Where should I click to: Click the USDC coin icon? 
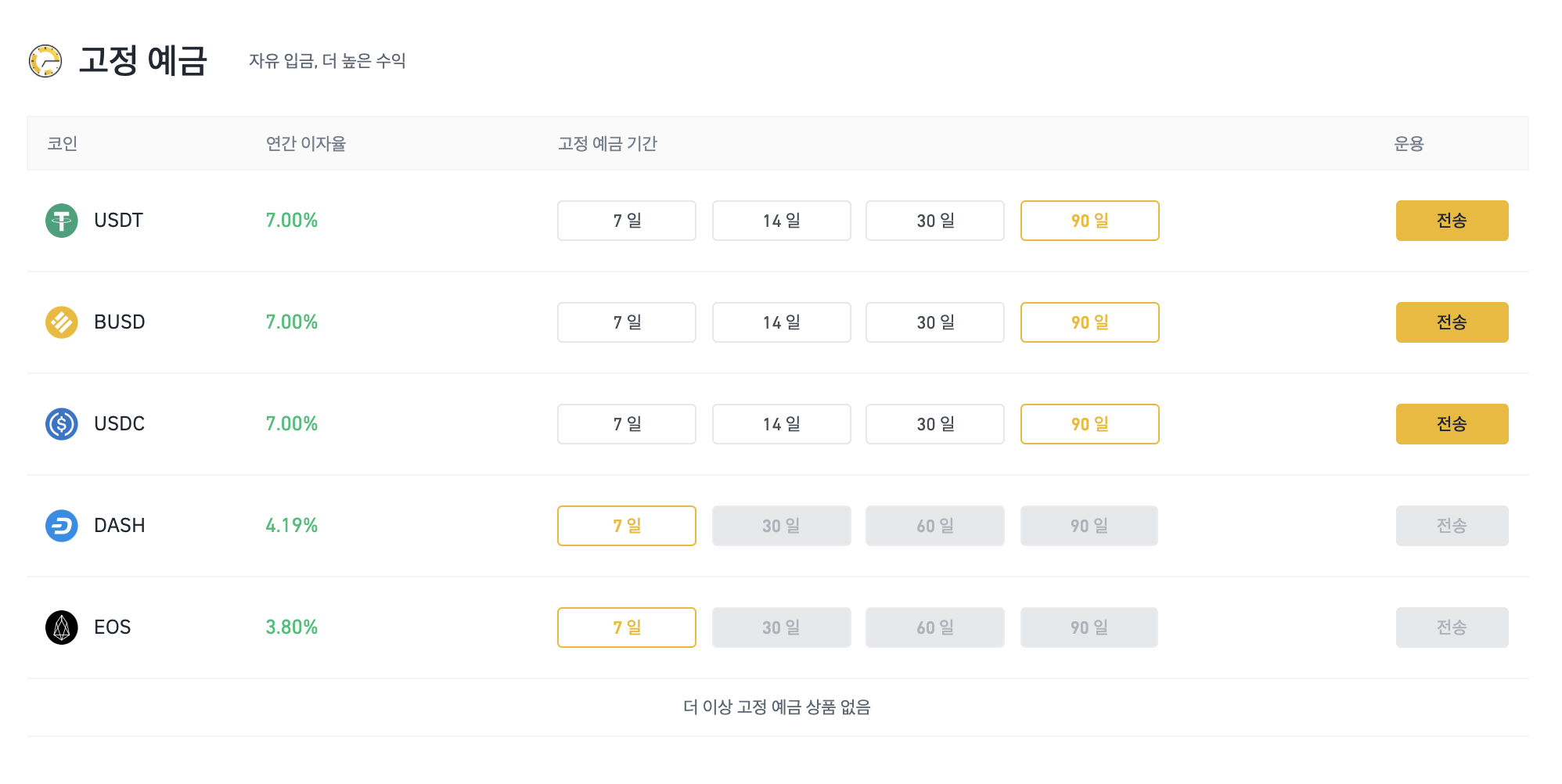click(62, 424)
